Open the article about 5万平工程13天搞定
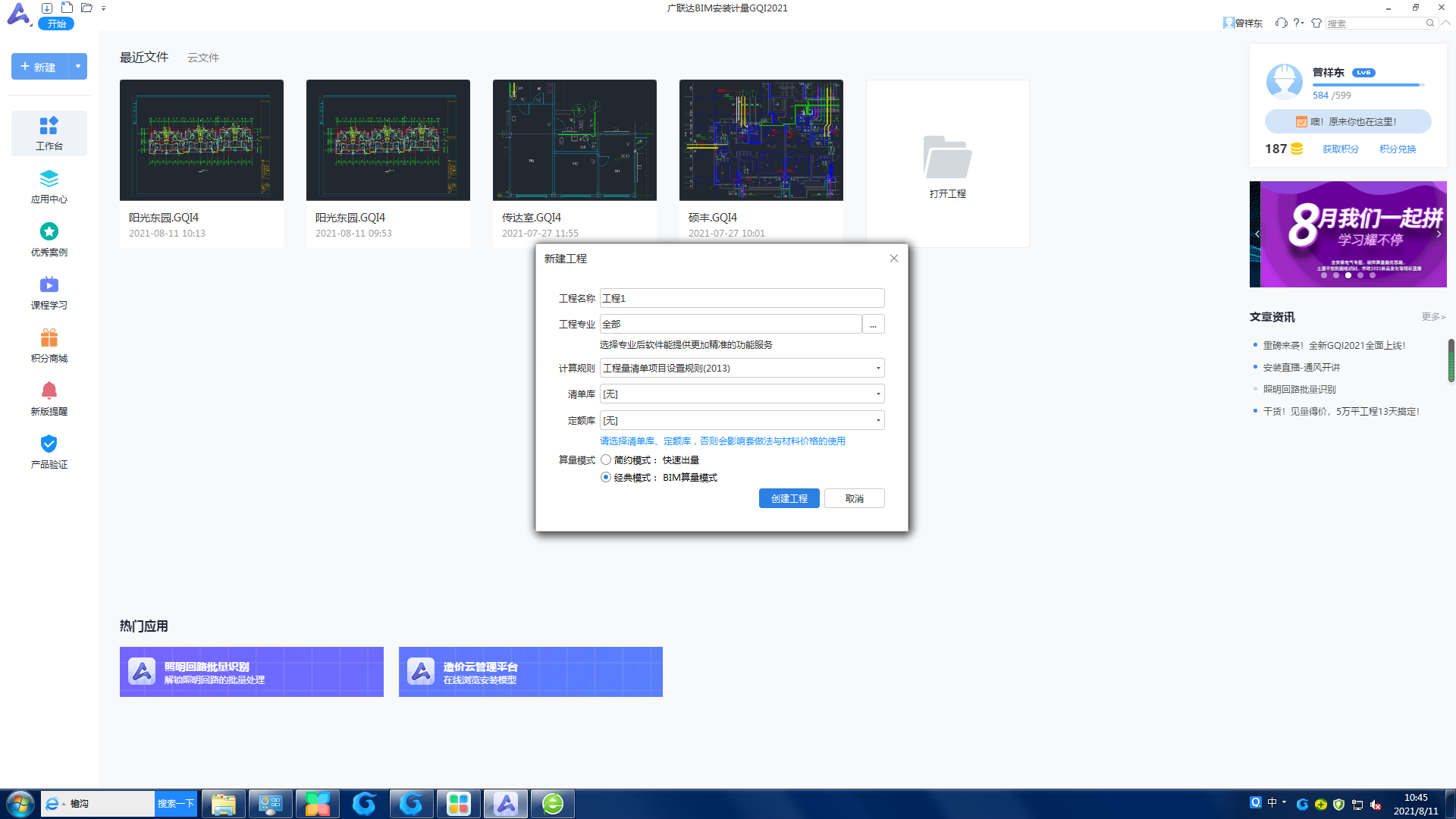Screen dimensions: 1456x819 [x=1341, y=412]
